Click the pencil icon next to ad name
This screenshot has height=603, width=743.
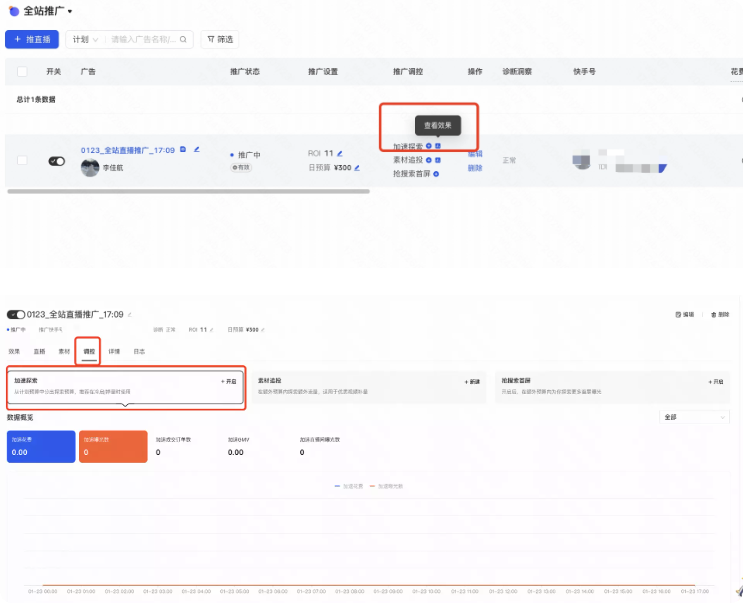[x=197, y=150]
